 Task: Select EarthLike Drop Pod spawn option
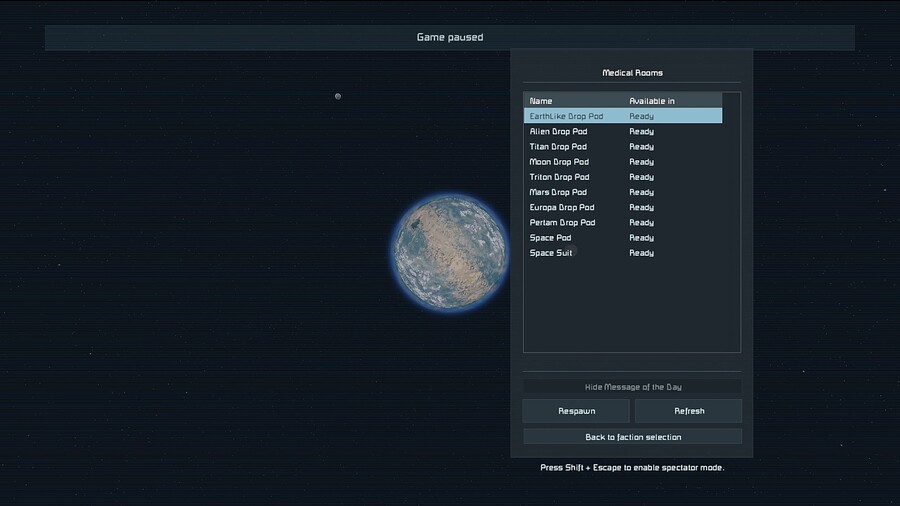[566, 116]
